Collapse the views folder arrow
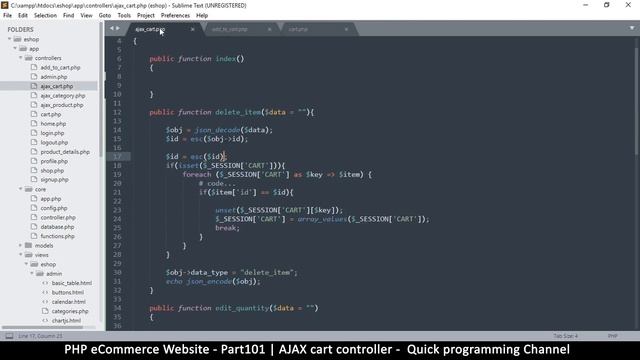This screenshot has width=640, height=360. click(20, 255)
